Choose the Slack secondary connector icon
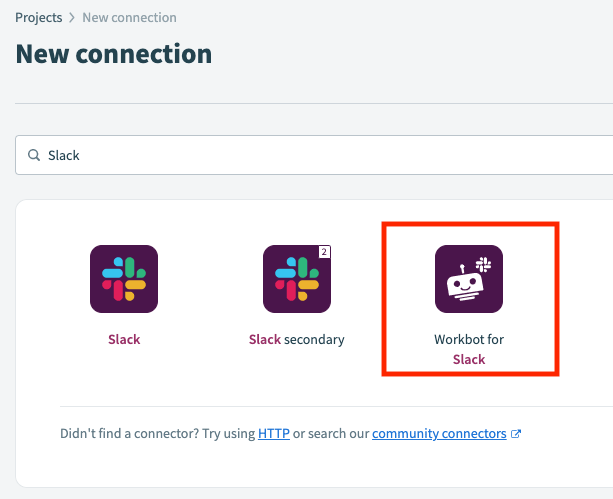The height and width of the screenshot is (499, 613). click(x=297, y=279)
